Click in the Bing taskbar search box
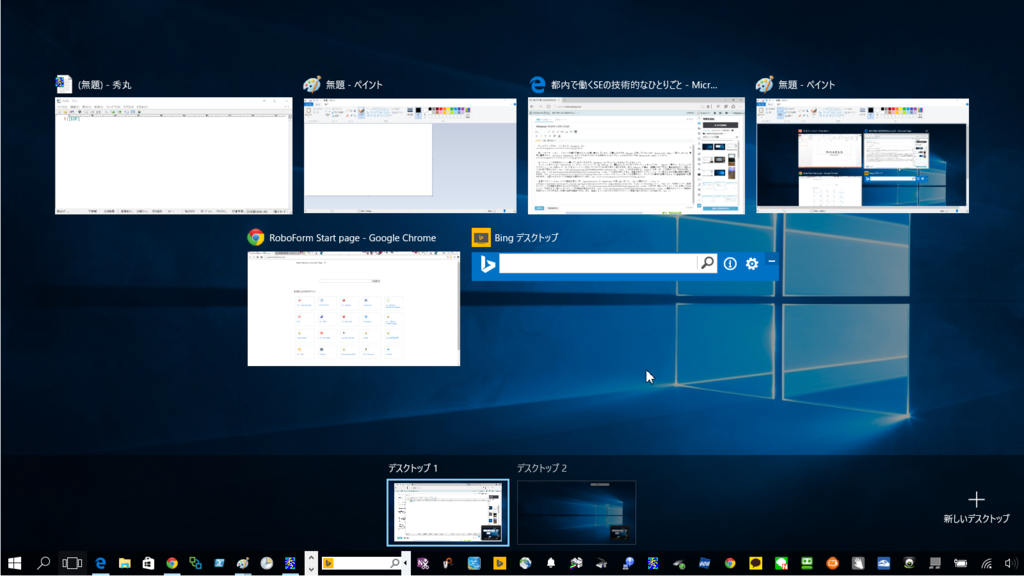Viewport: 1024px width, 576px height. tap(361, 563)
